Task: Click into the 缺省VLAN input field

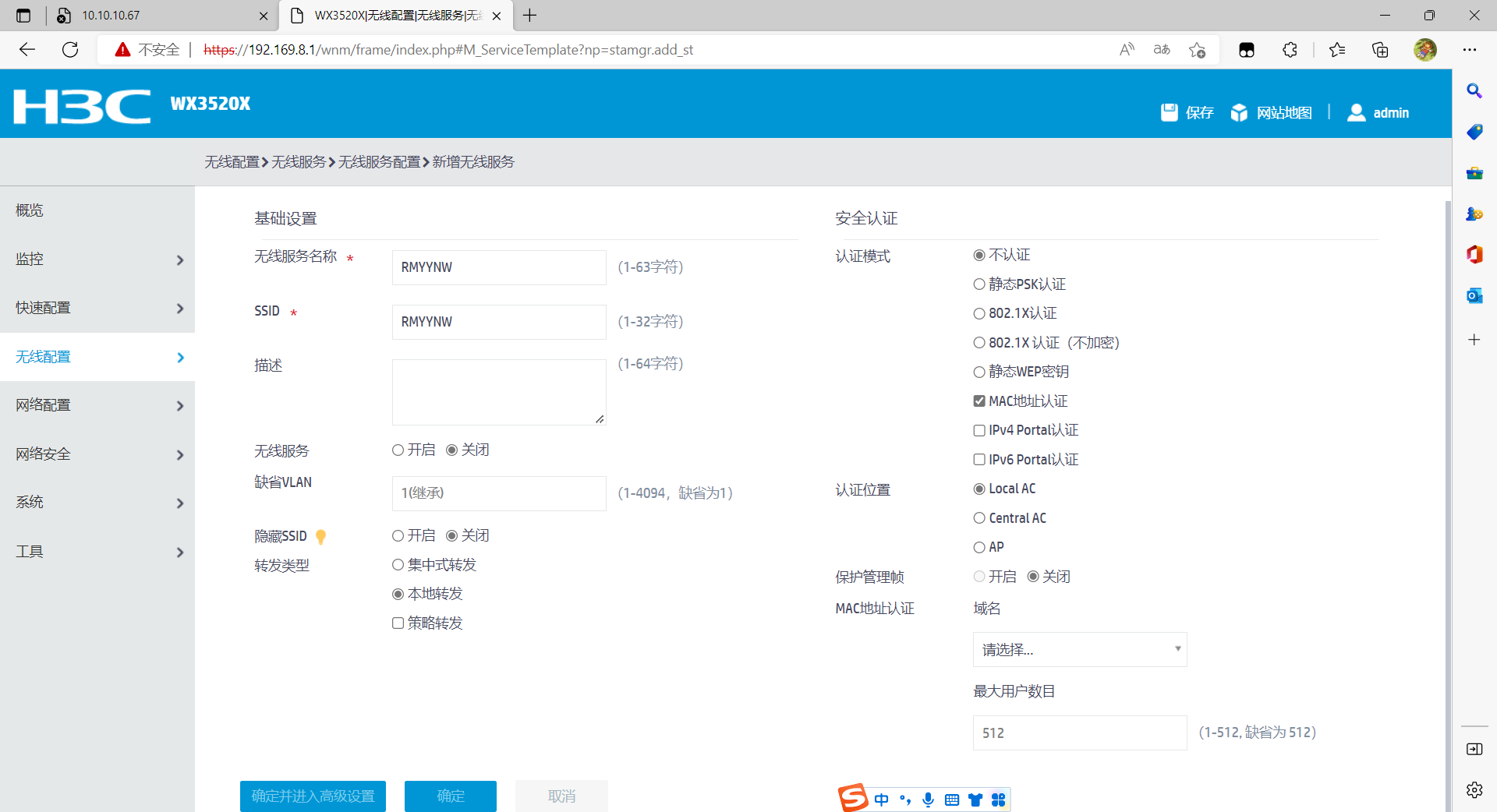Action: click(498, 493)
